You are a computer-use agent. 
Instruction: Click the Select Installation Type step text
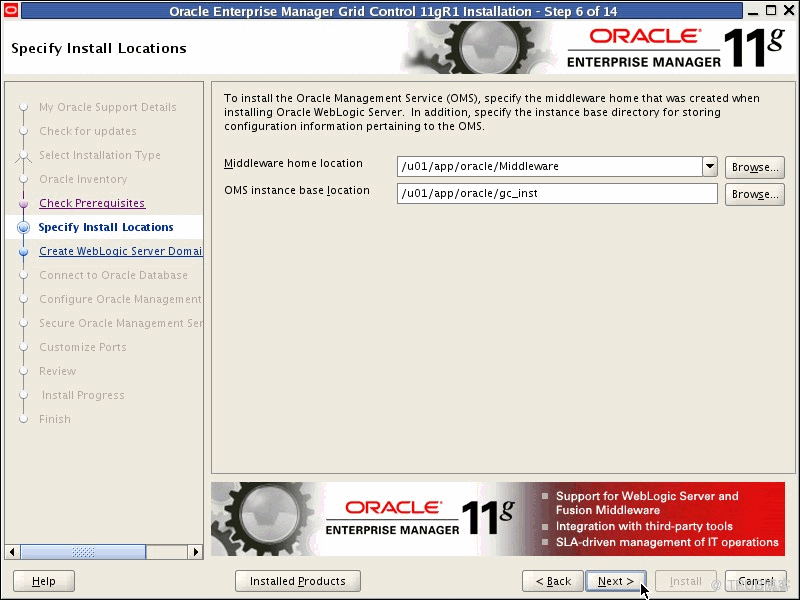coord(100,155)
